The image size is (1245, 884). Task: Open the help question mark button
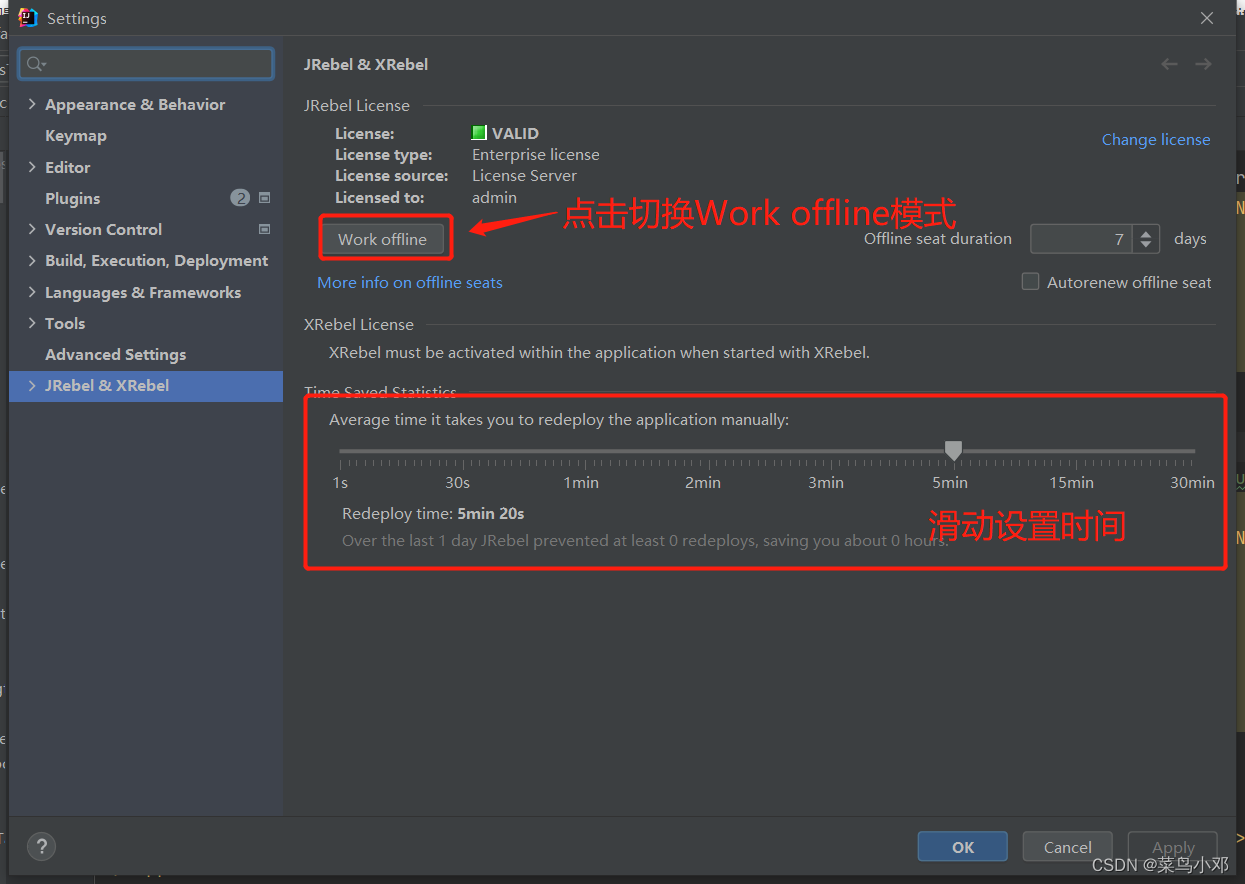(x=41, y=846)
